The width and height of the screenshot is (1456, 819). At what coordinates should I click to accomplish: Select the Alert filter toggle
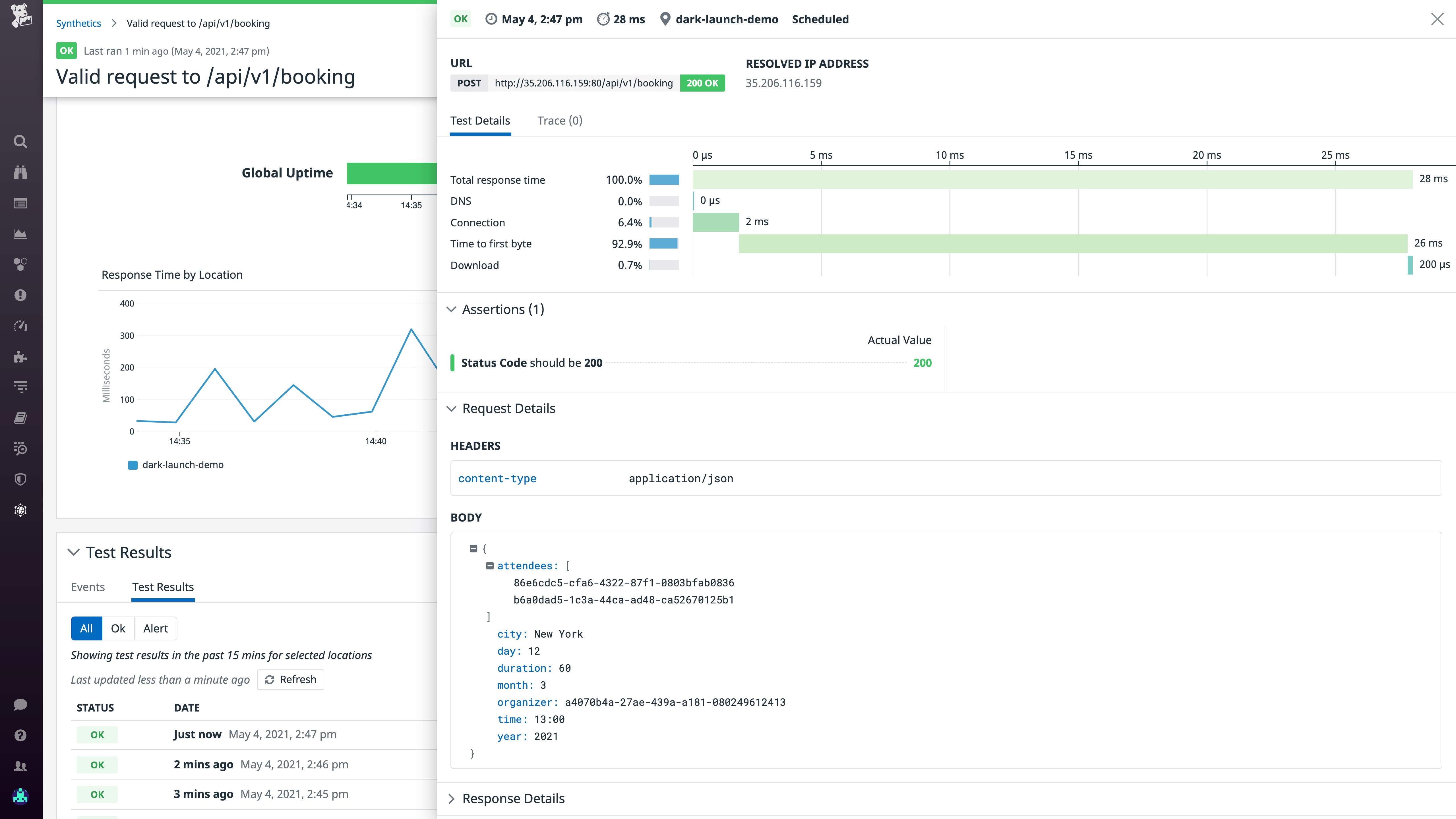[156, 628]
